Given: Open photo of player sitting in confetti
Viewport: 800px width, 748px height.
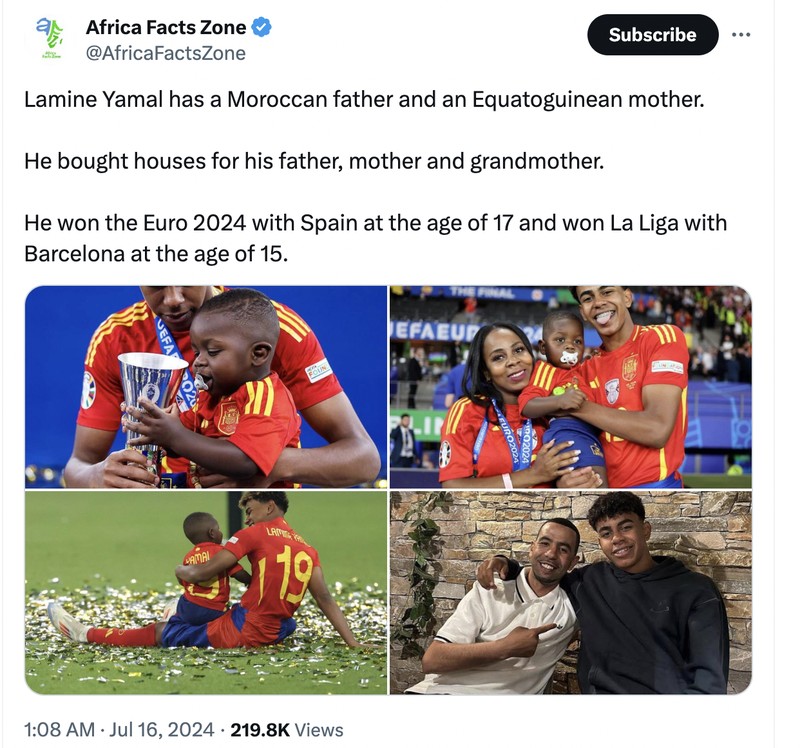Looking at the screenshot, I should [x=206, y=592].
